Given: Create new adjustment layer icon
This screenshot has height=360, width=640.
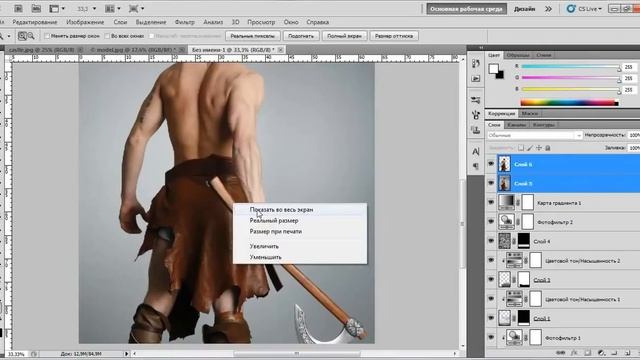Looking at the screenshot, I should click(601, 353).
